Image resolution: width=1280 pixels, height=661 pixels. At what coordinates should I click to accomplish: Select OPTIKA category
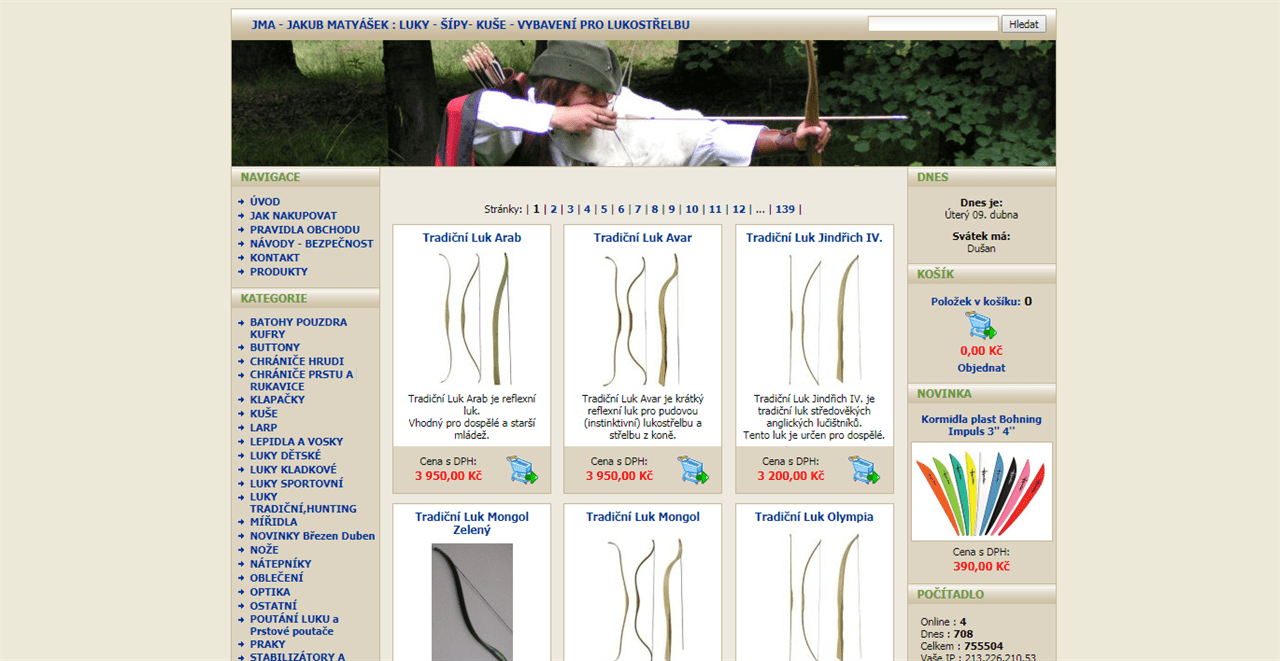[270, 591]
